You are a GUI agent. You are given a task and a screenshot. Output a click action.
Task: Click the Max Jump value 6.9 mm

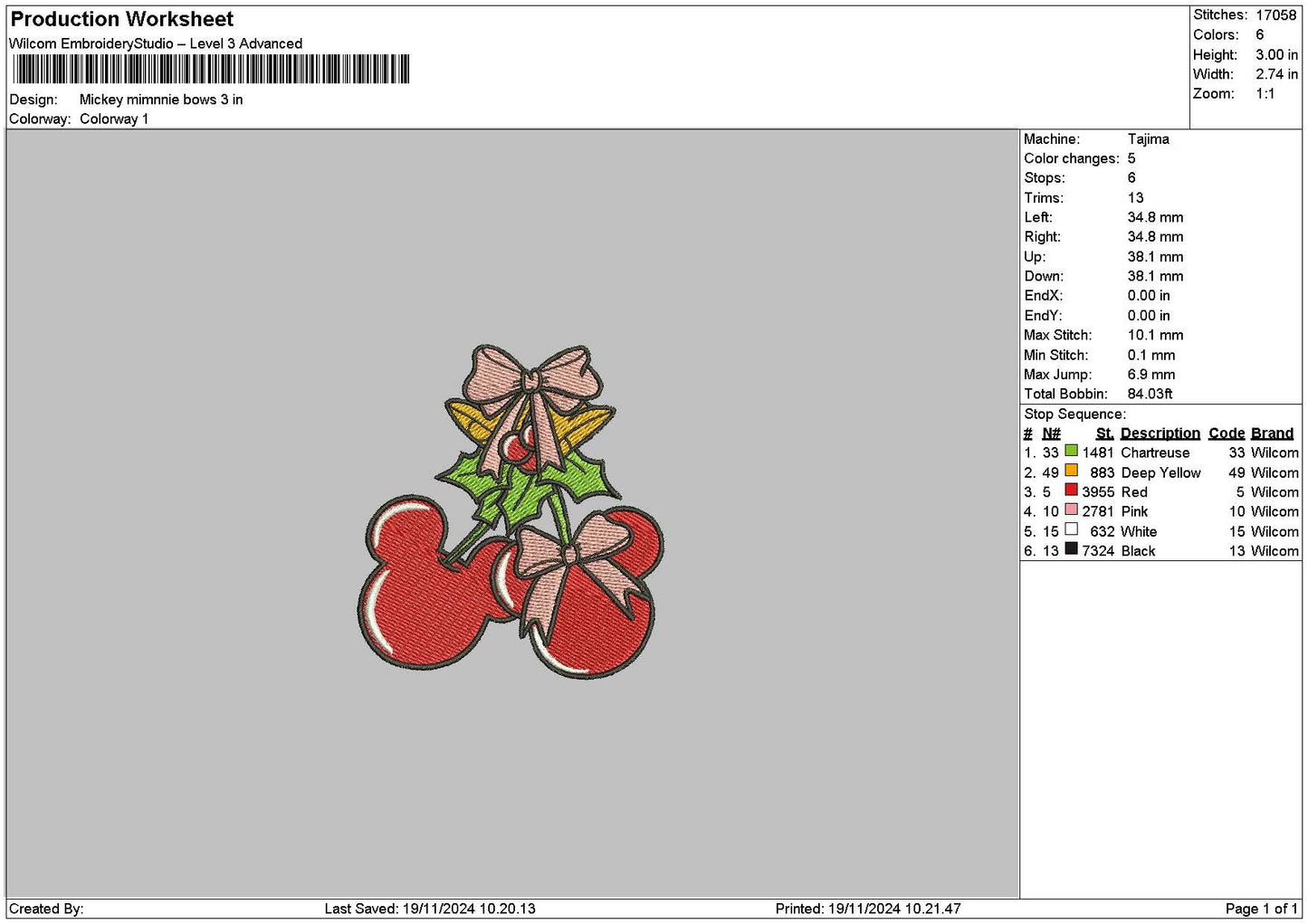(x=1151, y=374)
